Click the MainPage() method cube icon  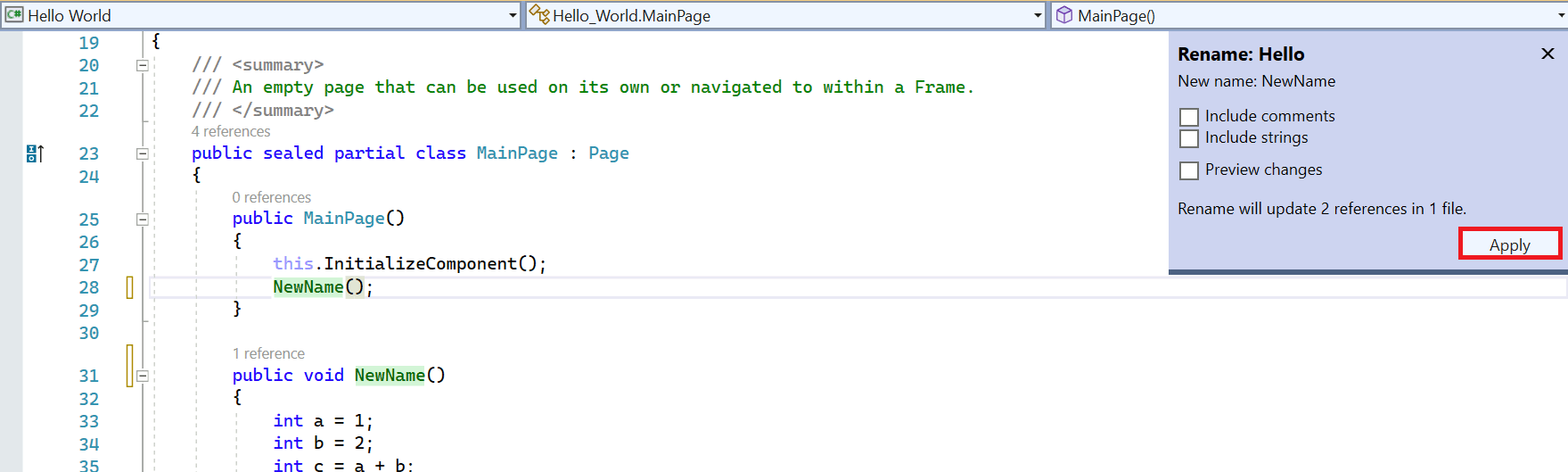pyautogui.click(x=1064, y=15)
